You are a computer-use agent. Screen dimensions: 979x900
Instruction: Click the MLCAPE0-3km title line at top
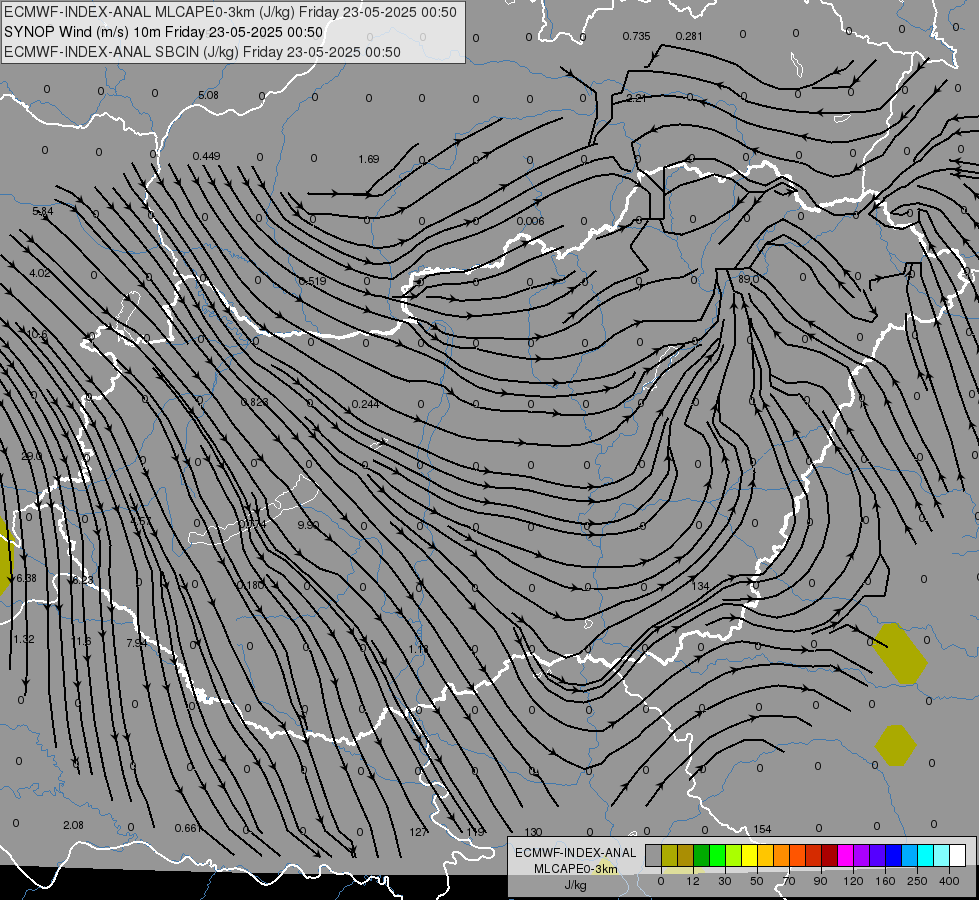[230, 12]
